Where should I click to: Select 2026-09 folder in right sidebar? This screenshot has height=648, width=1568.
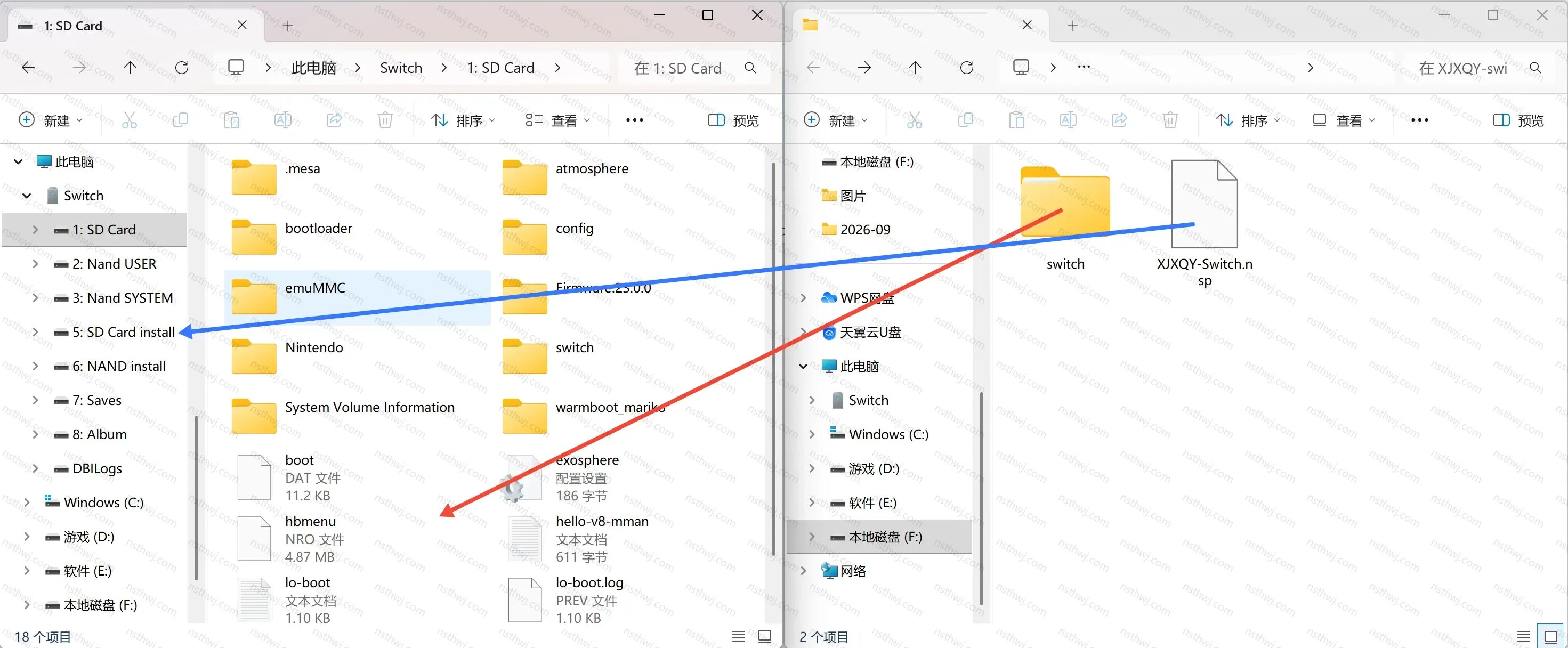click(x=865, y=229)
